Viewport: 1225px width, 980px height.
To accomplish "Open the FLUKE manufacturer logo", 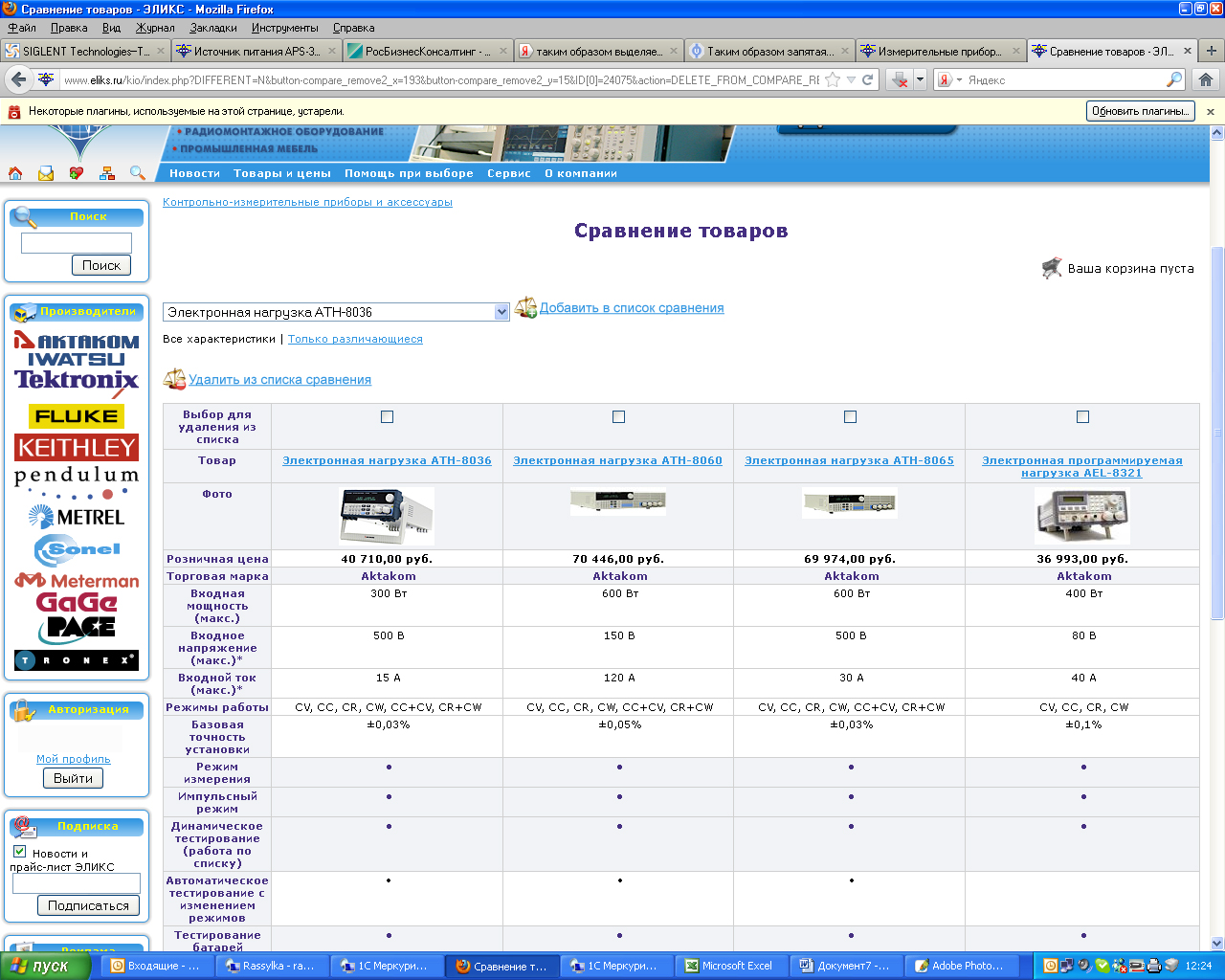I will click(x=77, y=416).
